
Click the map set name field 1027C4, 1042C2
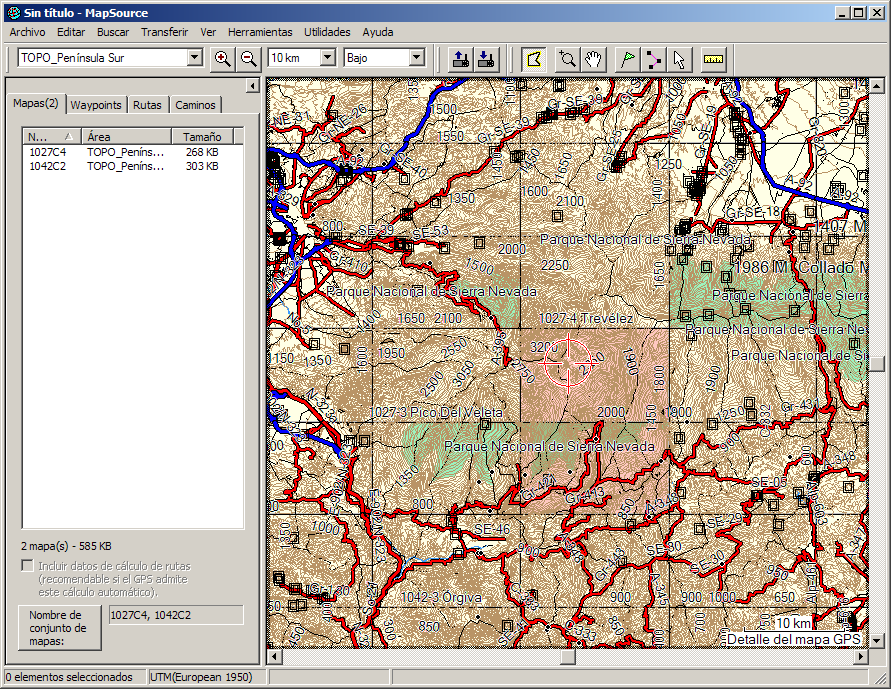tap(176, 615)
